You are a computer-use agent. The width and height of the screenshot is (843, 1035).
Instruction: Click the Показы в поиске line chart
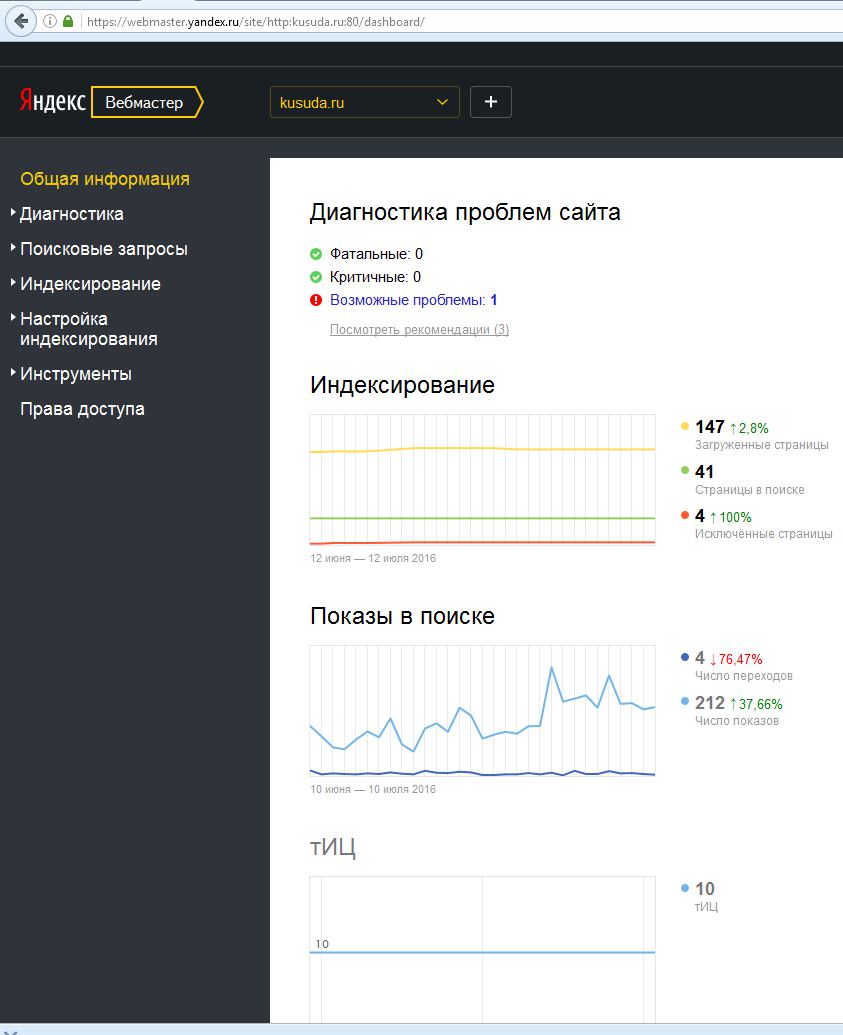[483, 710]
